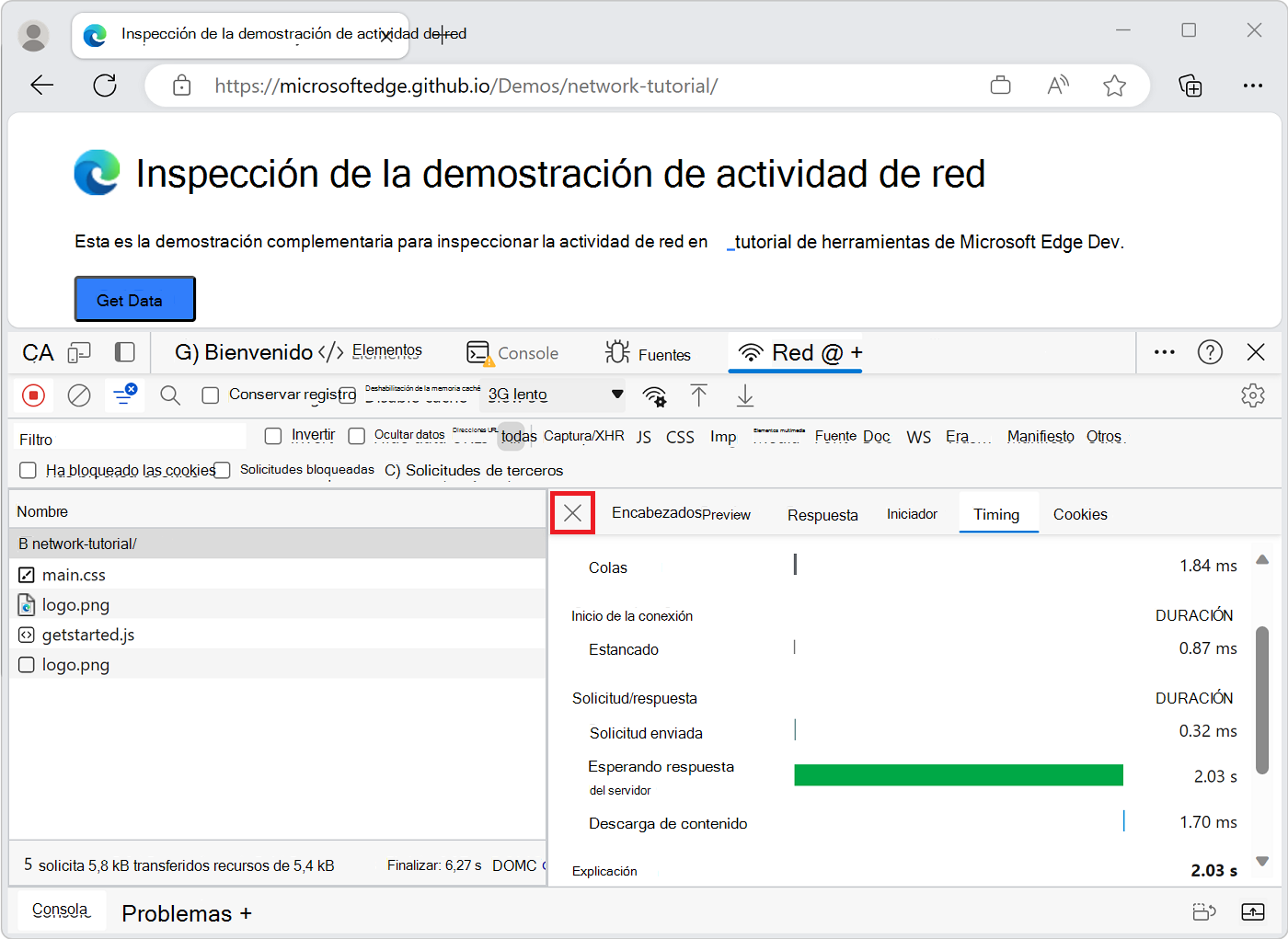Enable the Conservar registro checkbox
The image size is (1288, 939).
pos(211,395)
